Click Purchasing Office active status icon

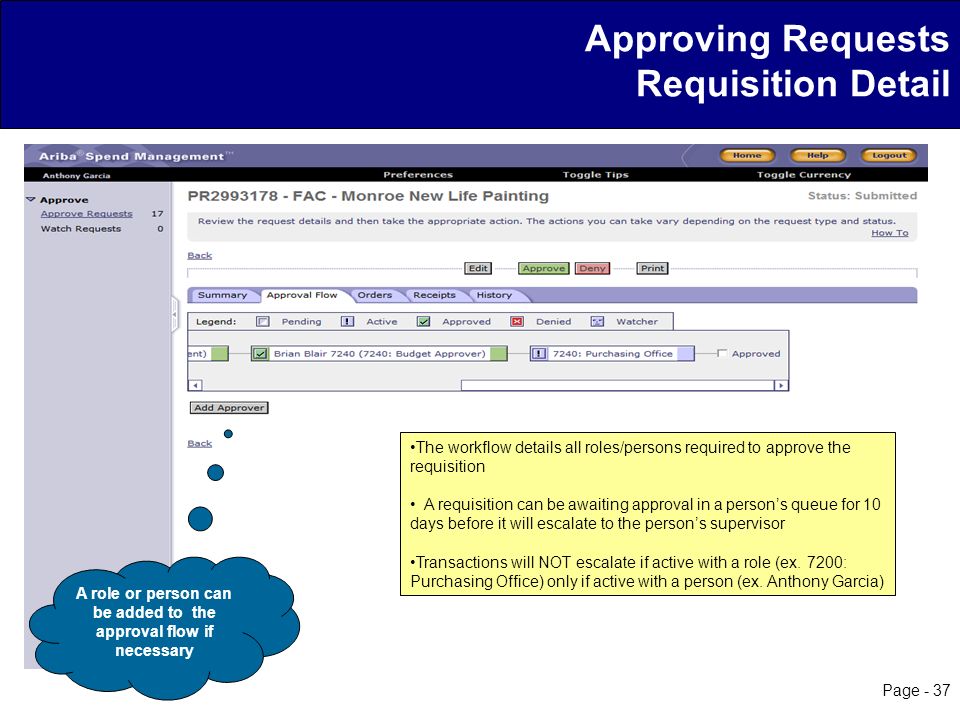point(539,354)
